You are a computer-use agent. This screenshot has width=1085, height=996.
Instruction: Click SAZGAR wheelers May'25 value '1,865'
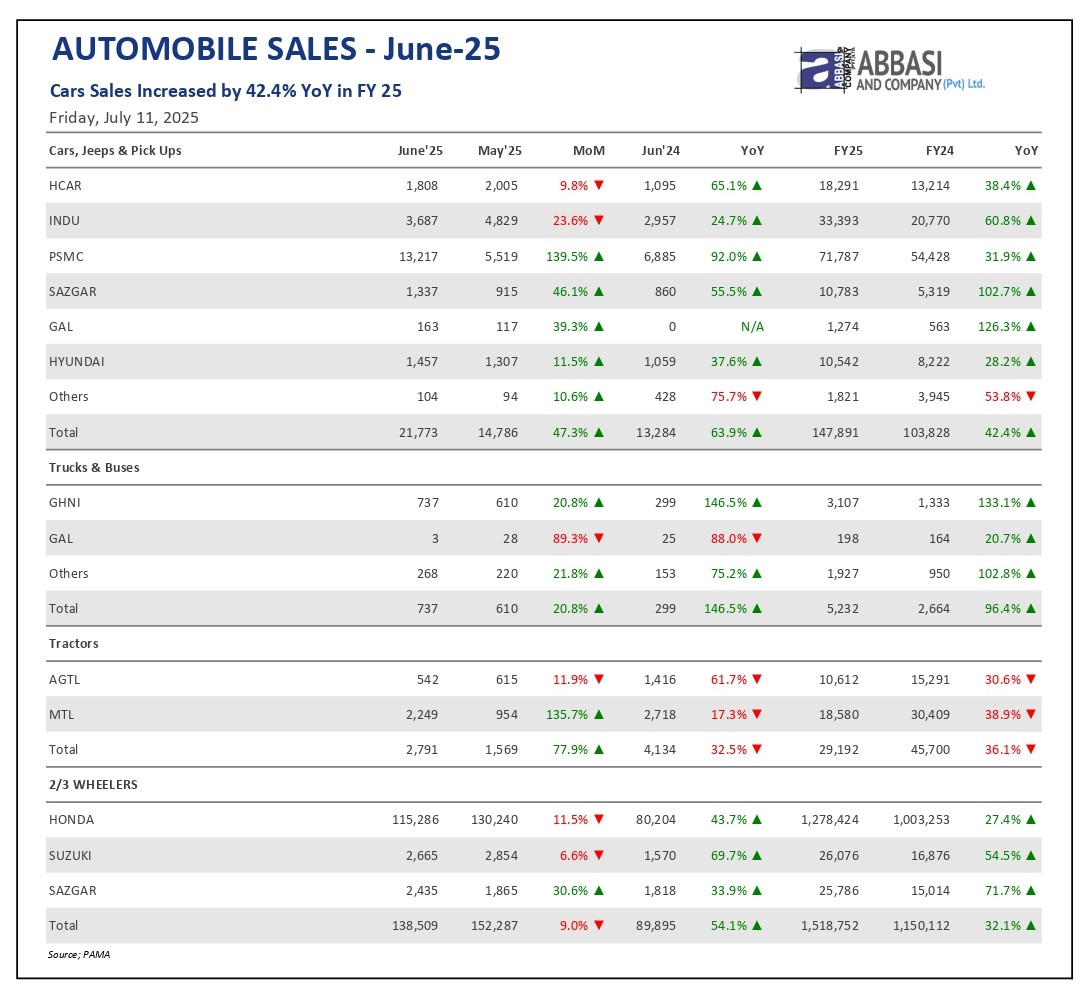pos(501,891)
